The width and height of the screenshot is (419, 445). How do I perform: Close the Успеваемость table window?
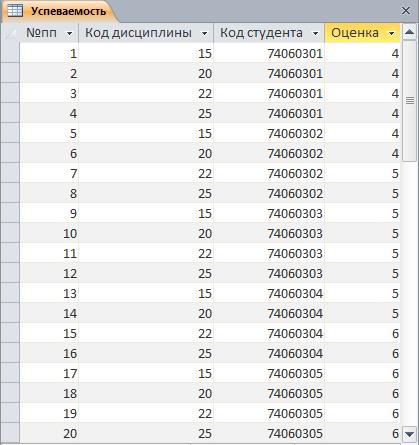click(x=406, y=11)
